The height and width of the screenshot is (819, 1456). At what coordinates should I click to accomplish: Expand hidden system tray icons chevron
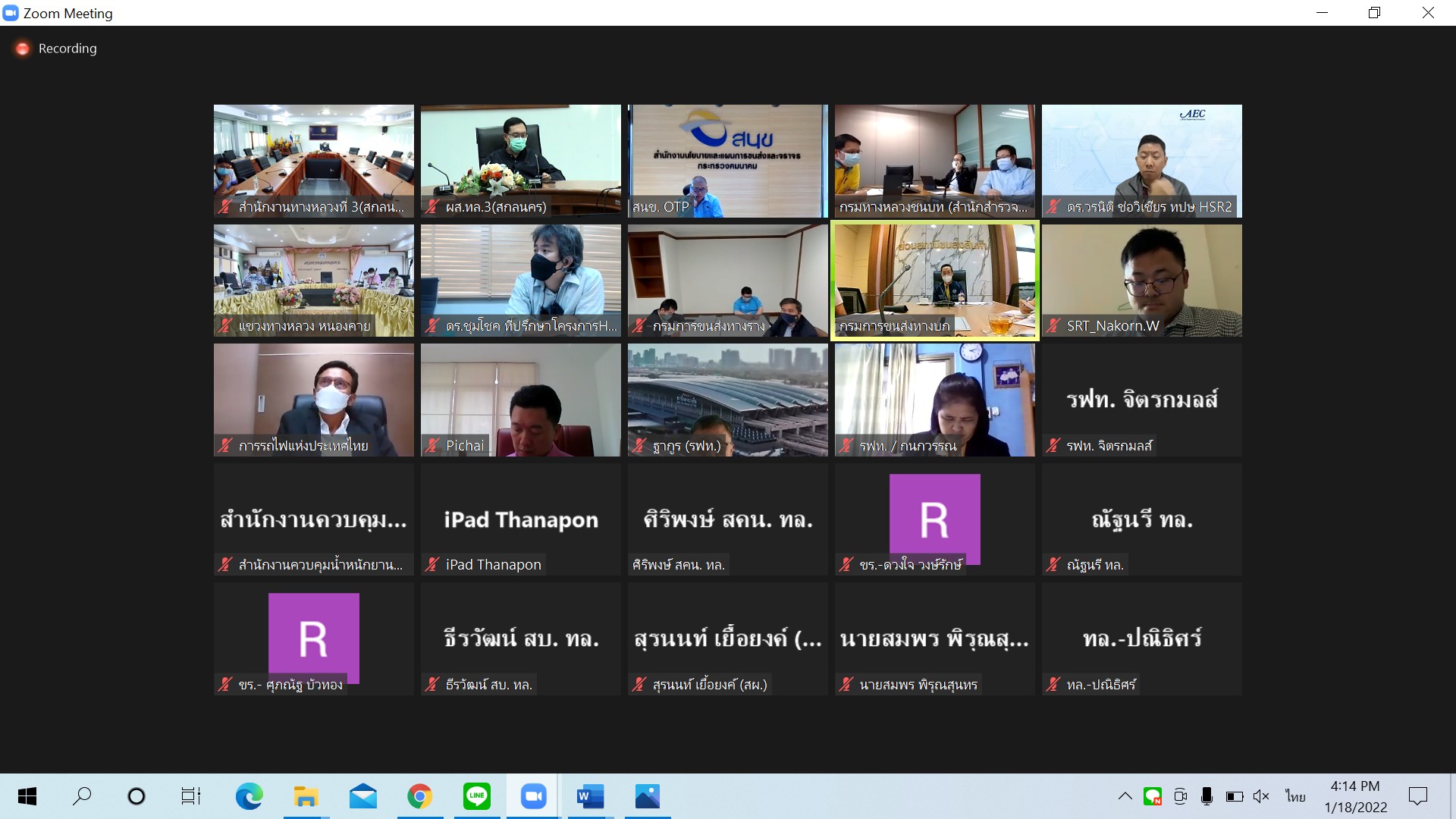1125,796
